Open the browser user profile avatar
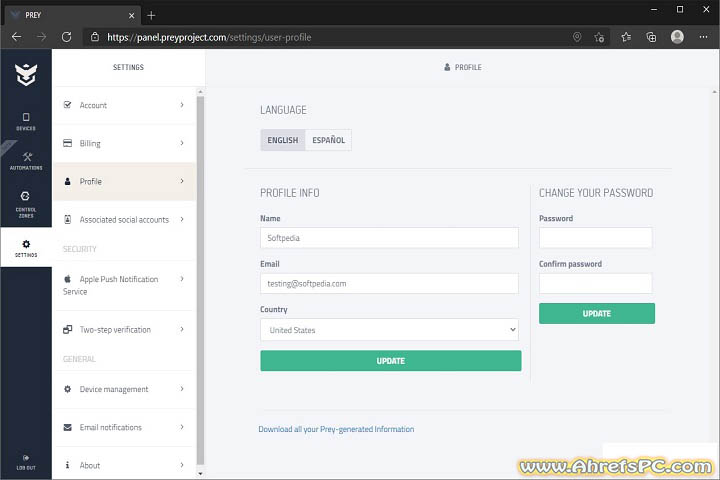Screen dimensions: 720x480 pos(677,36)
